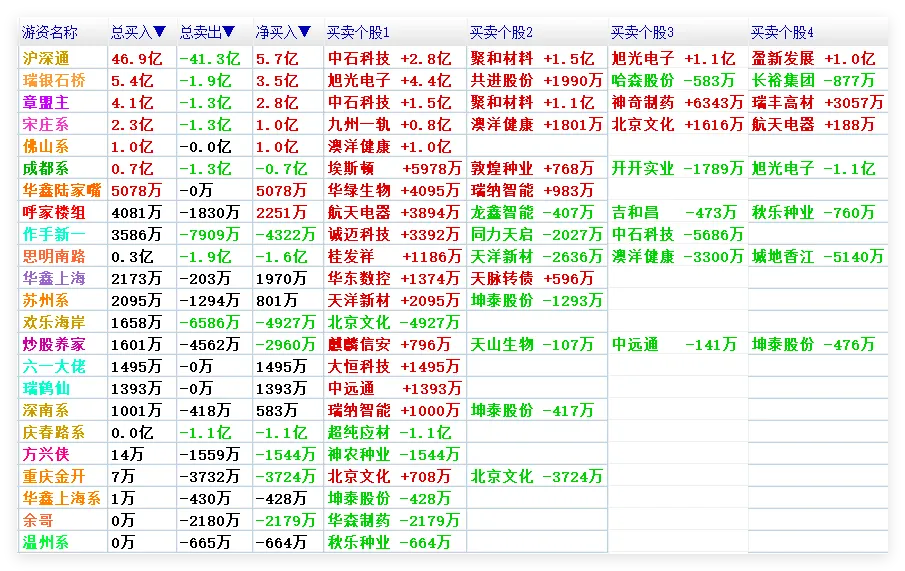This screenshot has width=905, height=571.
Task: Select 超纯应材 -1.1亿 cell
Action: coord(390,432)
